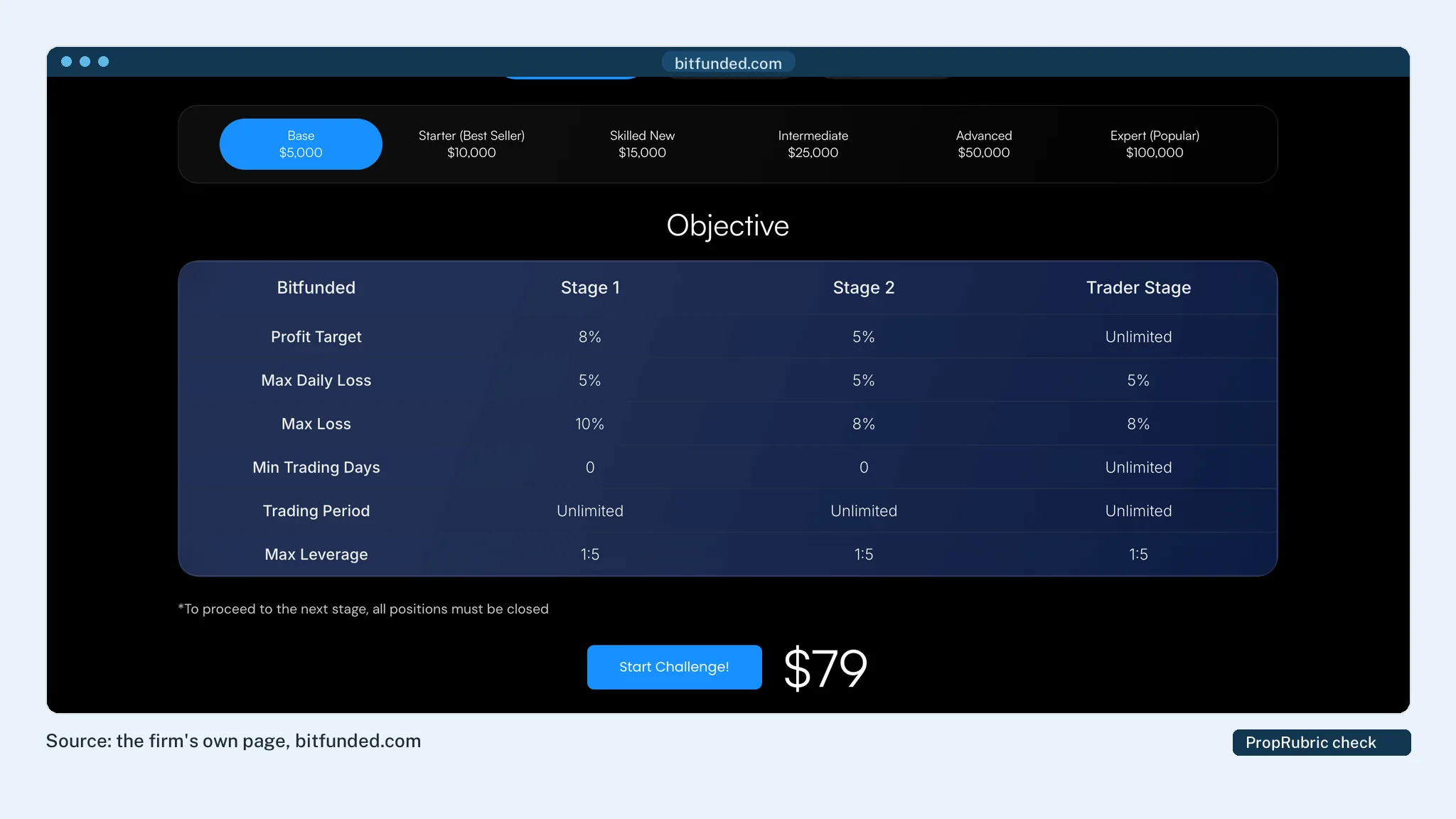Viewport: 1456px width, 819px height.
Task: Choose the Skilled New $15,000 plan
Action: click(642, 144)
